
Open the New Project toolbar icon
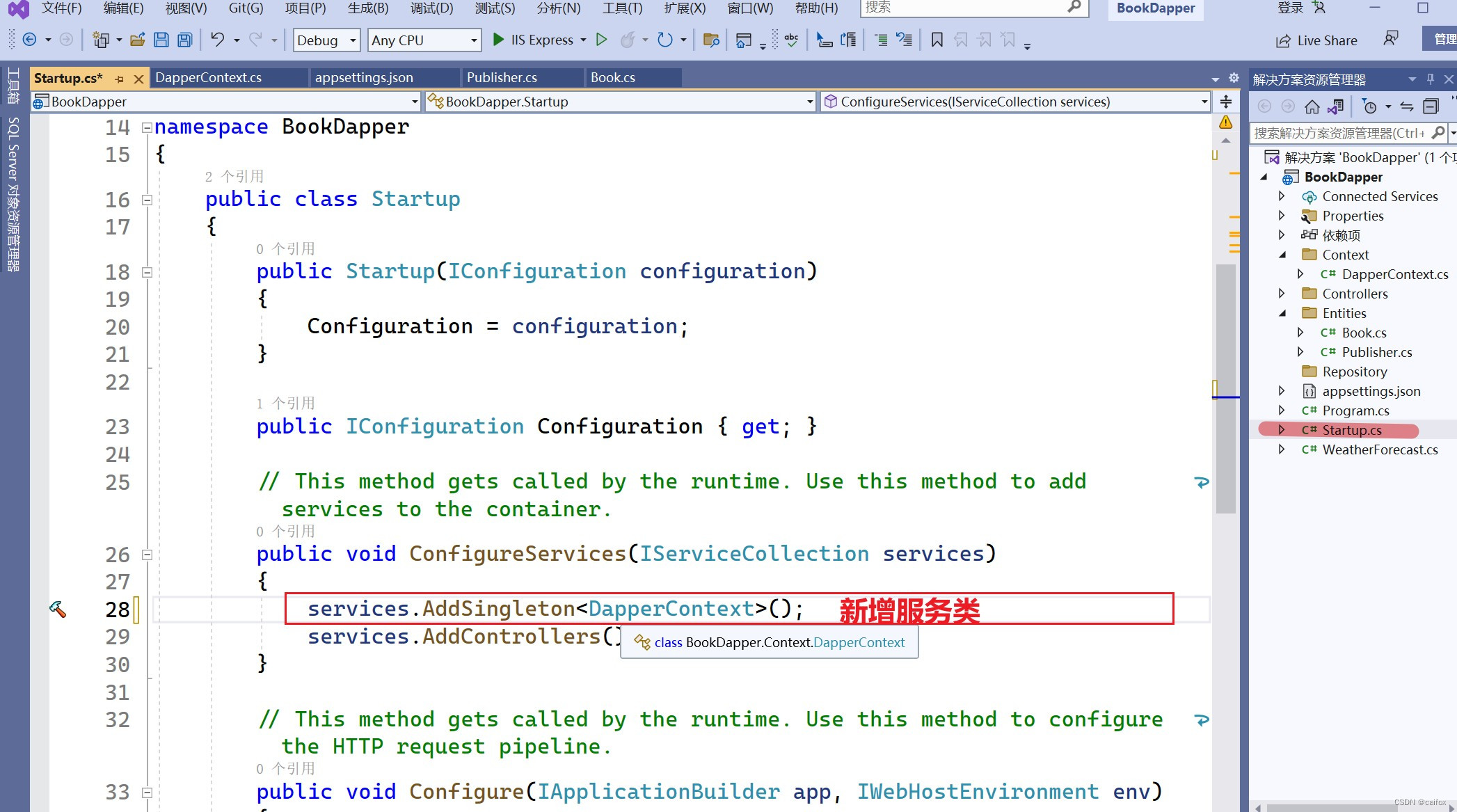pyautogui.click(x=102, y=40)
